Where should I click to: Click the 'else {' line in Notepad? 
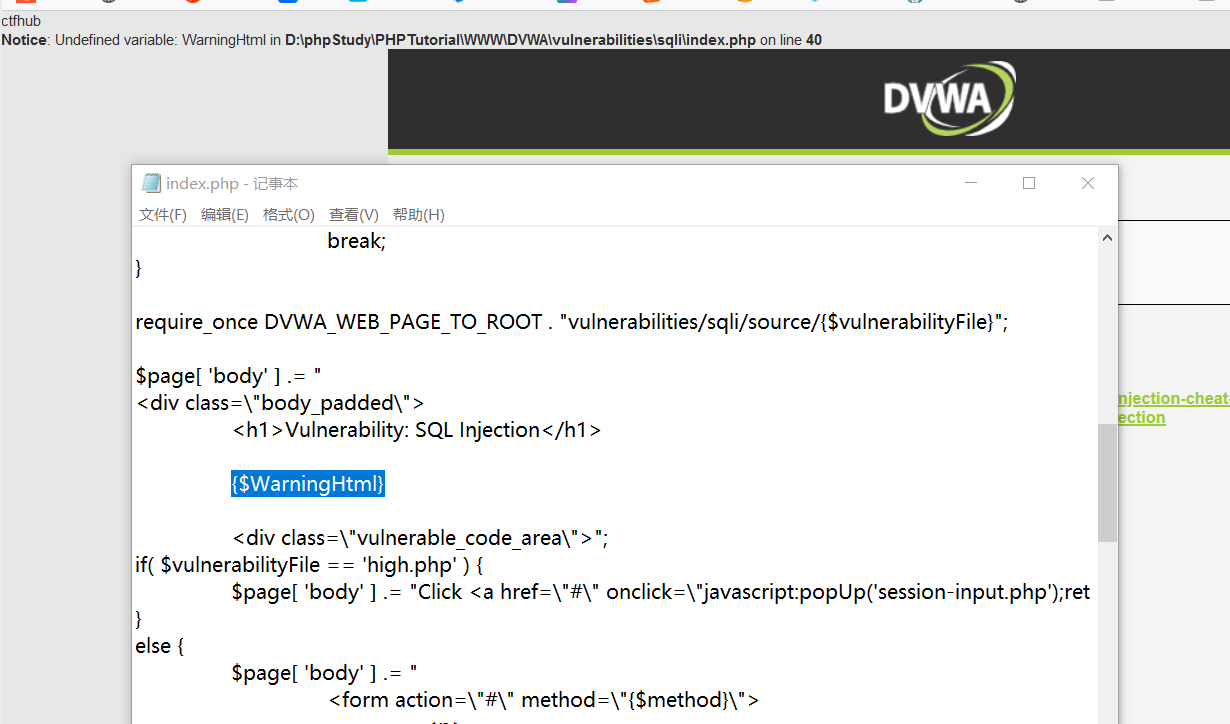pyautogui.click(x=160, y=646)
